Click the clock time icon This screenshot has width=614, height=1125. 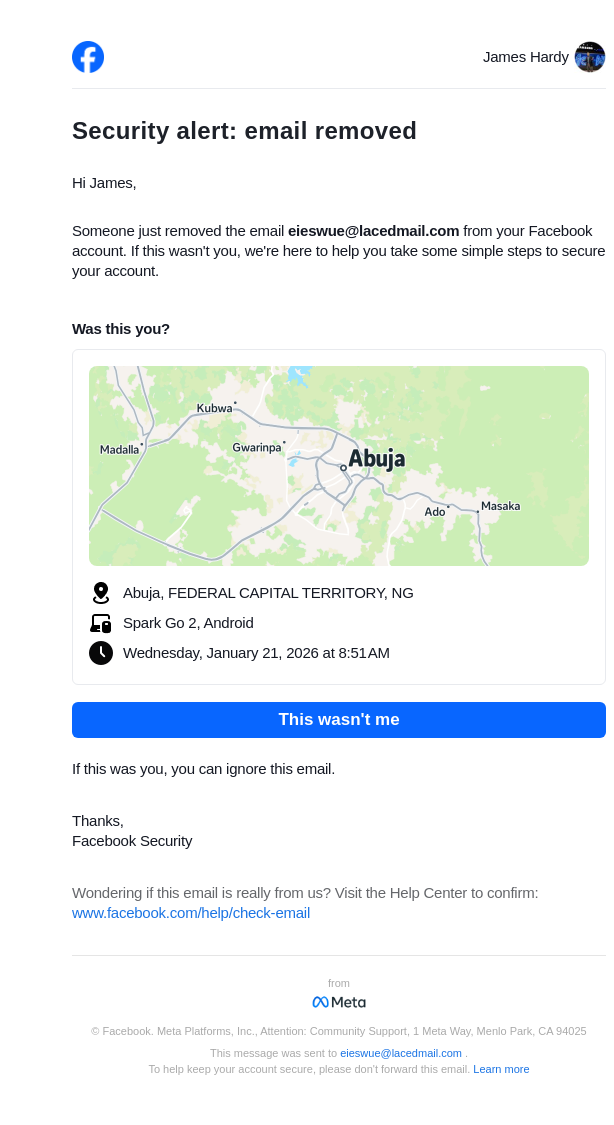(100, 653)
